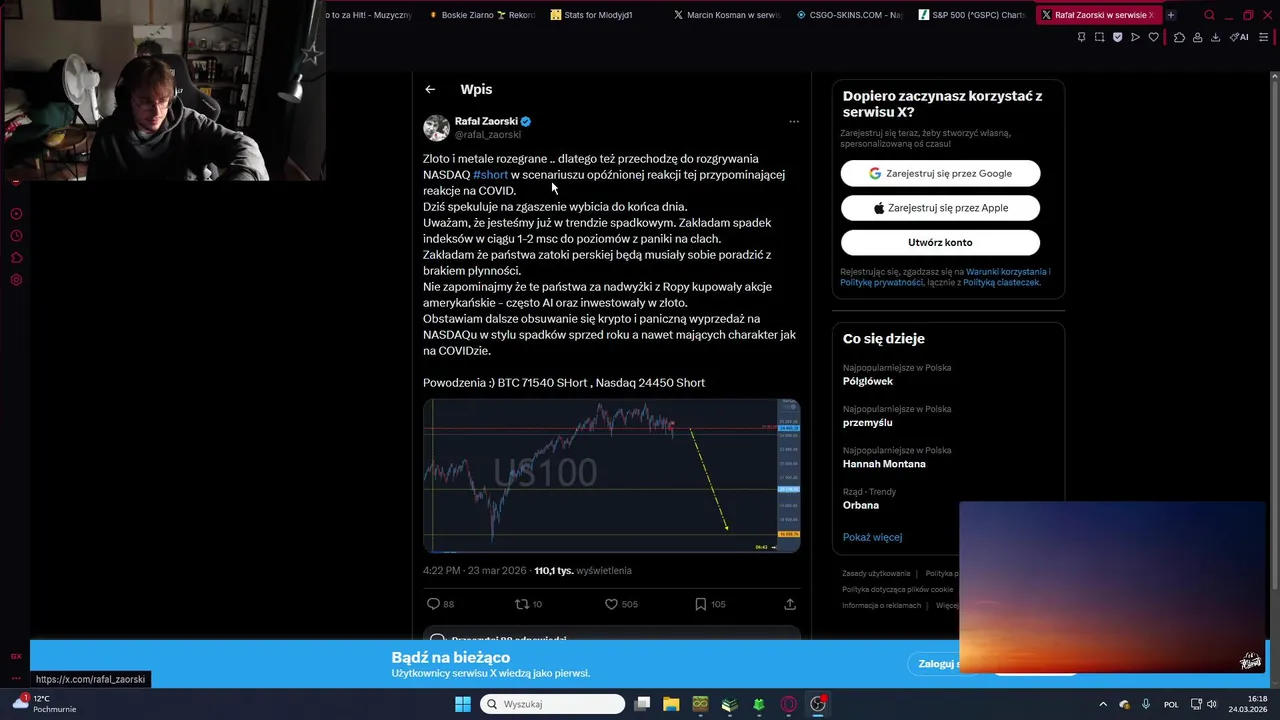
Task: Open the Task View taskbar icon
Action: [642, 704]
